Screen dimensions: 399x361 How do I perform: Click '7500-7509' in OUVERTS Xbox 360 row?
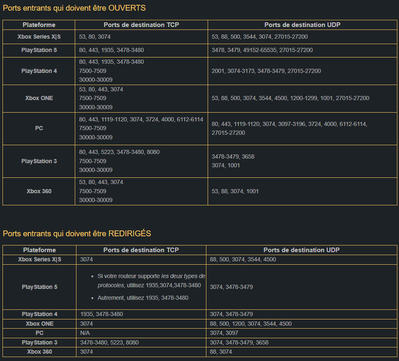(93, 191)
